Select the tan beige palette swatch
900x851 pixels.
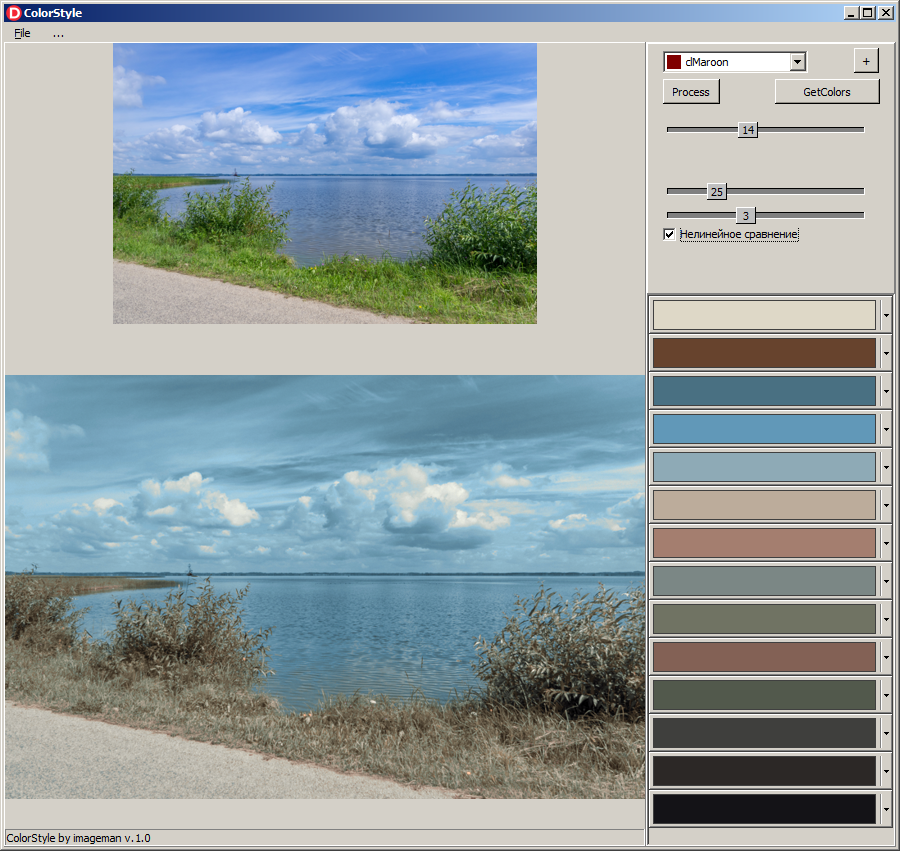(x=764, y=505)
